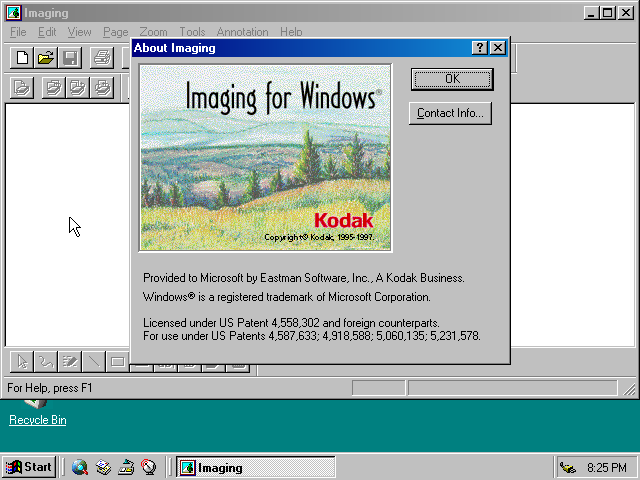This screenshot has width=640, height=480.
Task: Click the View Channels Quick Launch icon
Action: (x=149, y=467)
